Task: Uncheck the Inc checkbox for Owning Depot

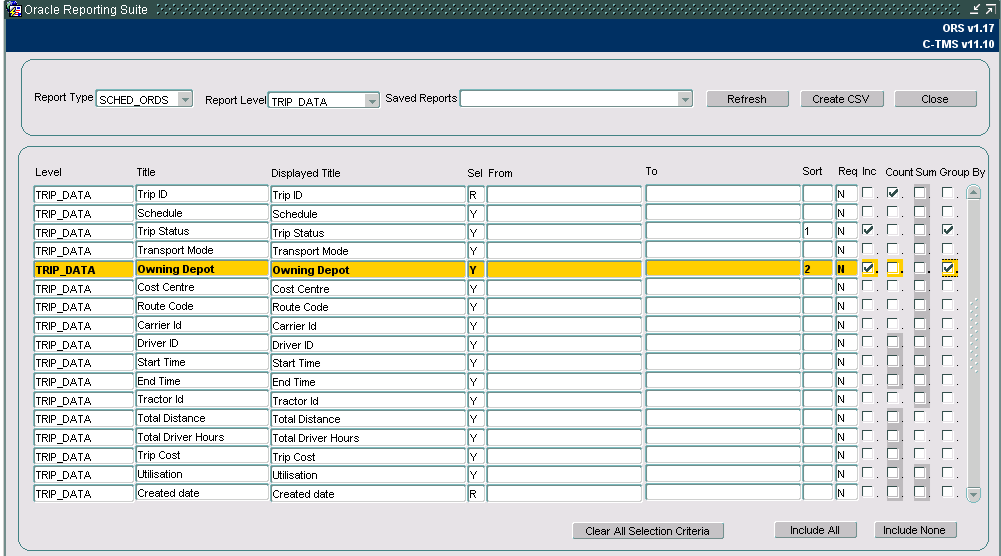Action: click(x=868, y=267)
